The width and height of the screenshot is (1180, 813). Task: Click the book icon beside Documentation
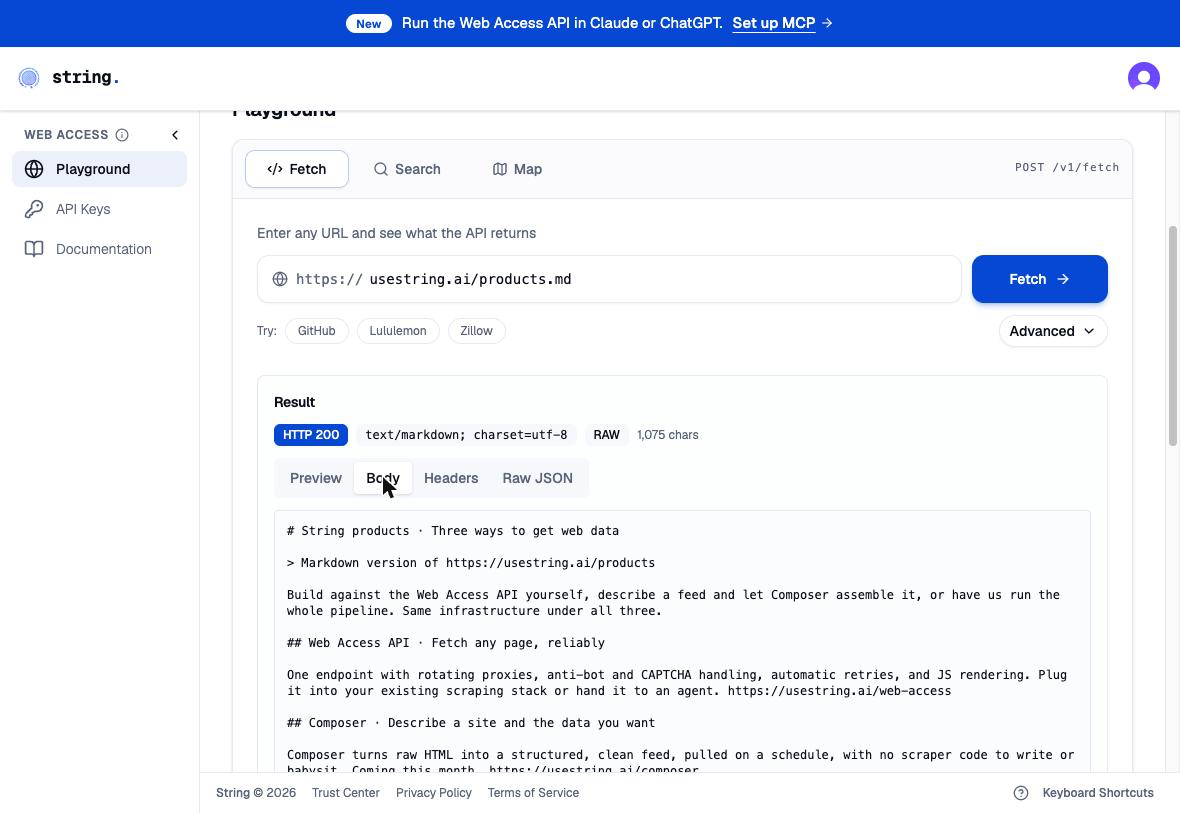(x=34, y=249)
